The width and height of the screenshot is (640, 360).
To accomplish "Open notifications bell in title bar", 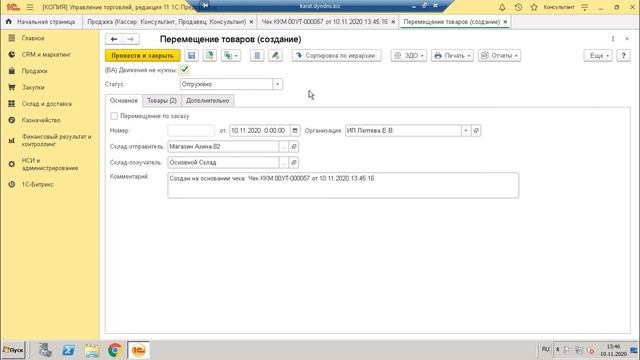I will pos(502,7).
